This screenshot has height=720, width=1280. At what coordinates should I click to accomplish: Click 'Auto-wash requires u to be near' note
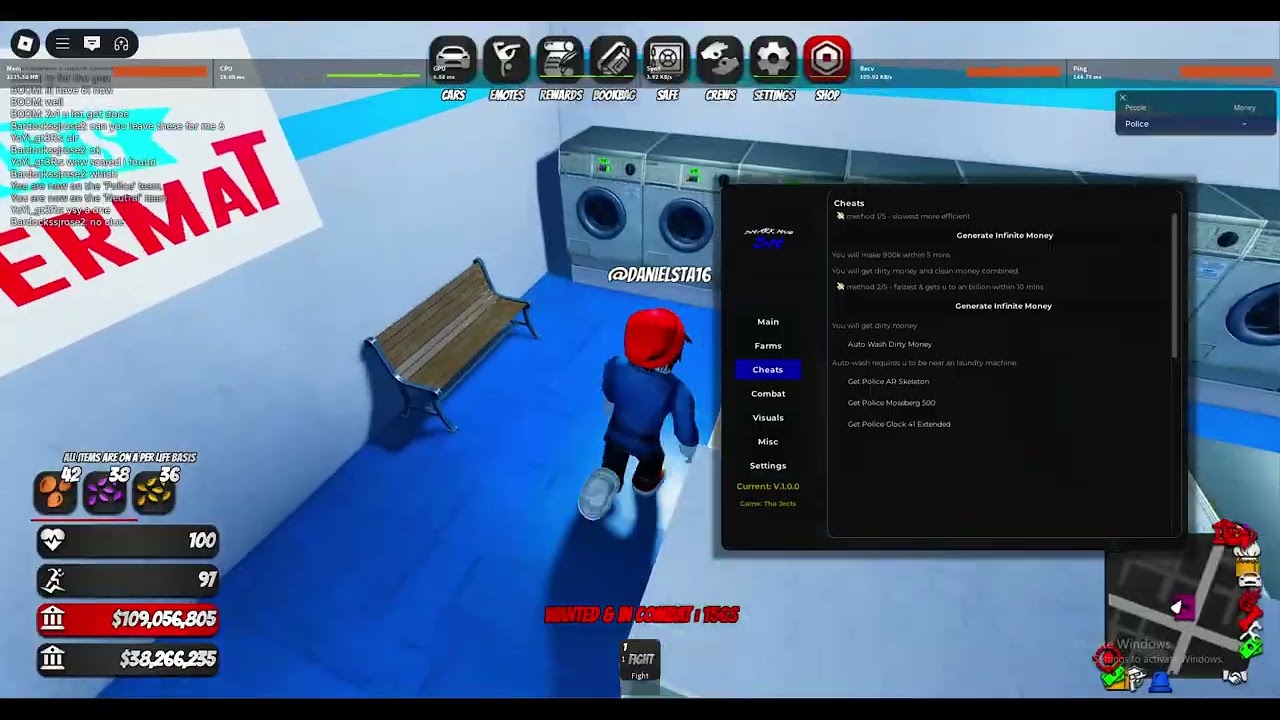click(x=925, y=363)
